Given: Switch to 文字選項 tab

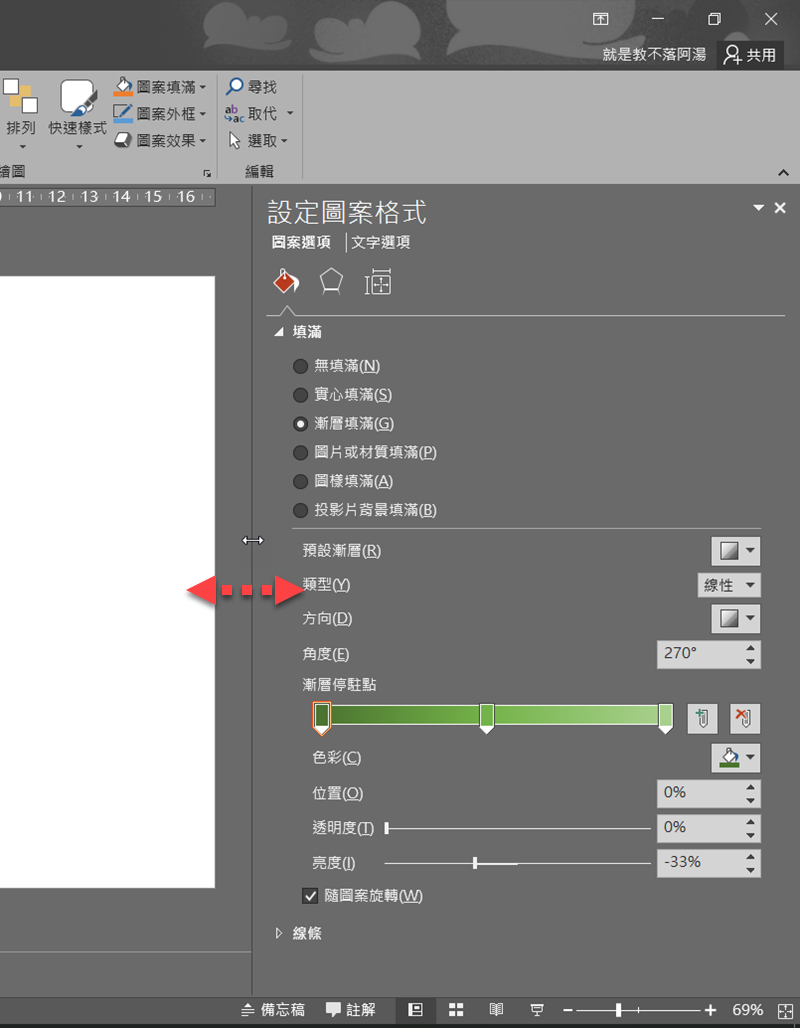Looking at the screenshot, I should click(381, 243).
